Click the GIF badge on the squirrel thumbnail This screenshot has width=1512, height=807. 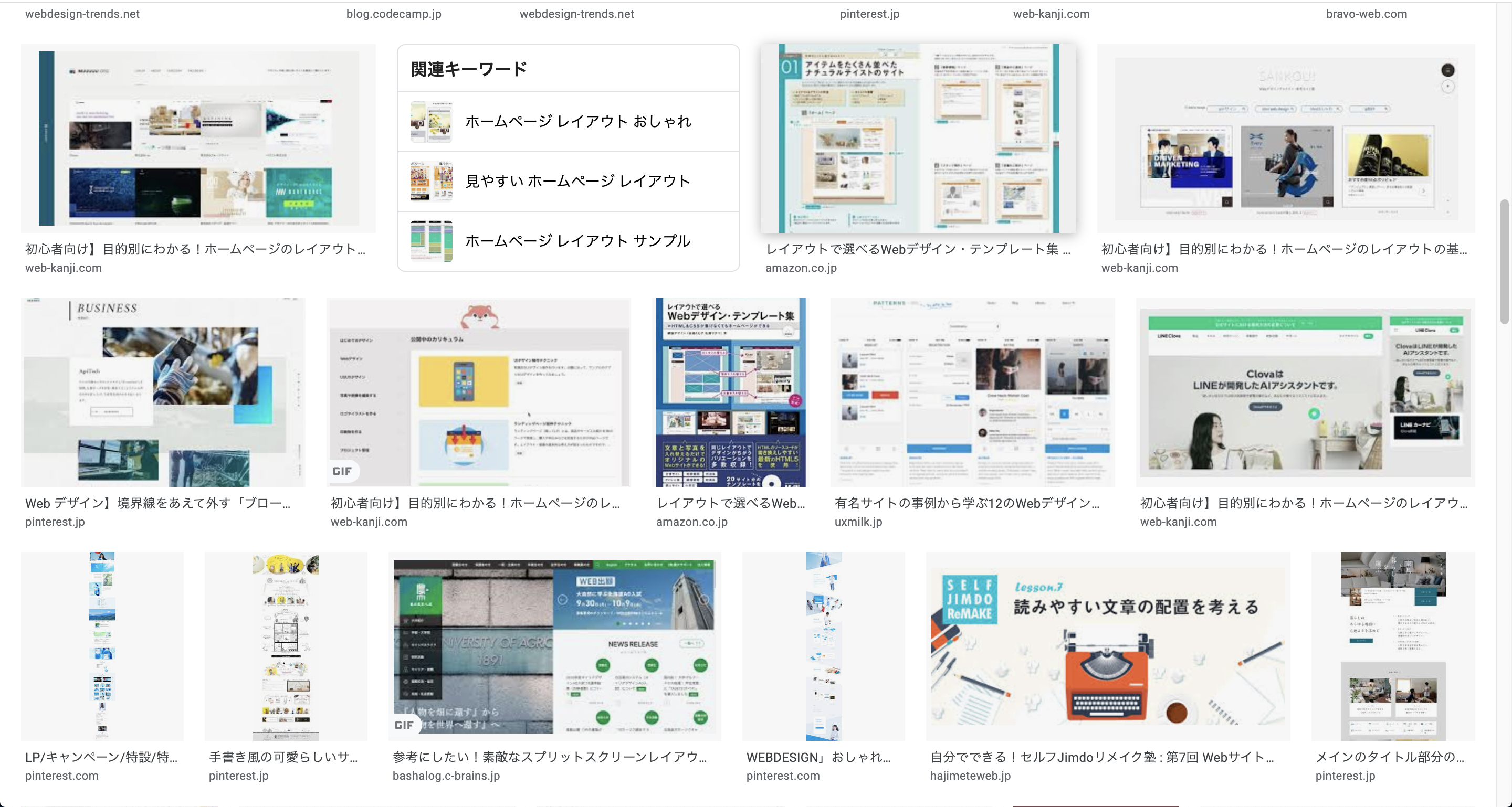342,471
